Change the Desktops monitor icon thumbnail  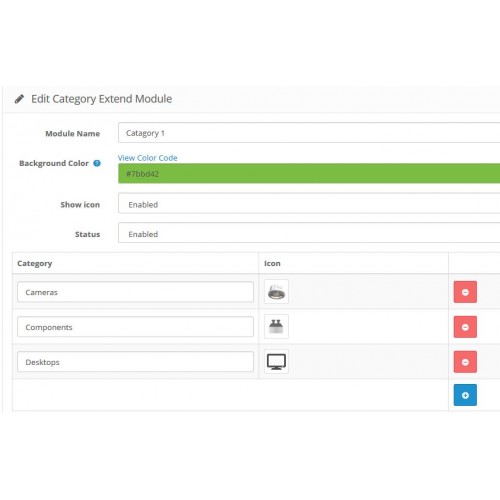click(x=276, y=362)
